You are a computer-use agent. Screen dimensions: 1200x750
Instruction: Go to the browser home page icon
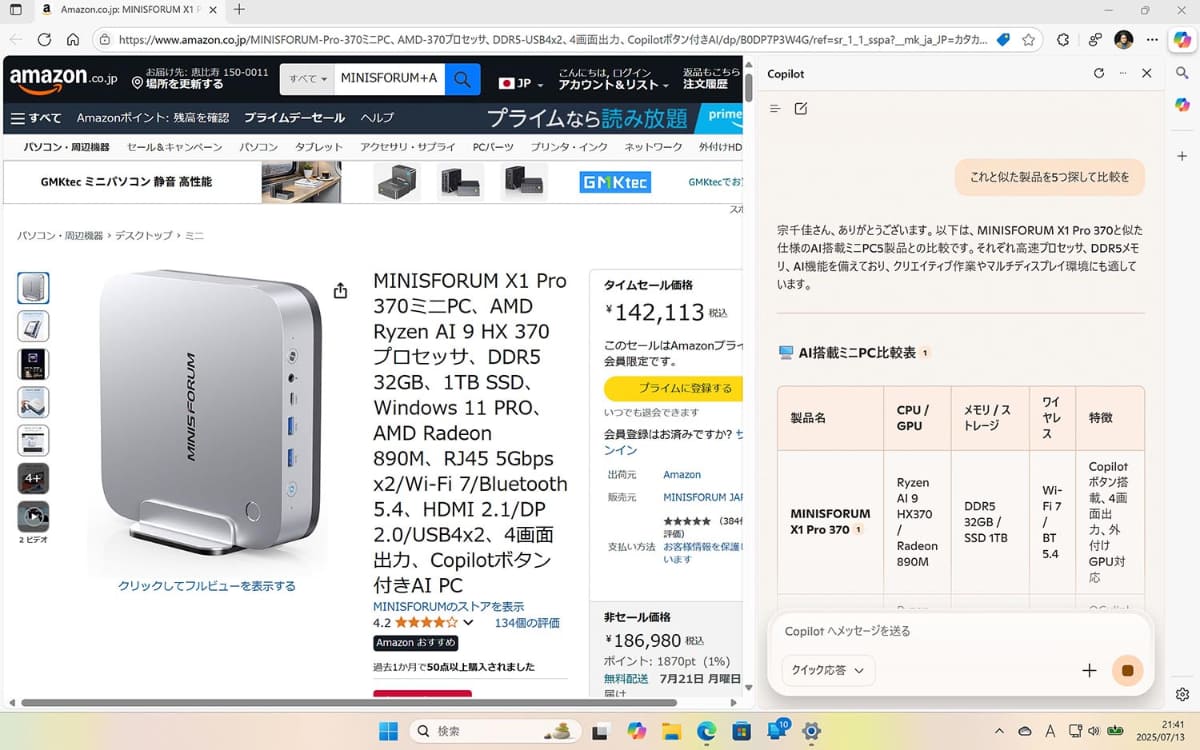(73, 40)
